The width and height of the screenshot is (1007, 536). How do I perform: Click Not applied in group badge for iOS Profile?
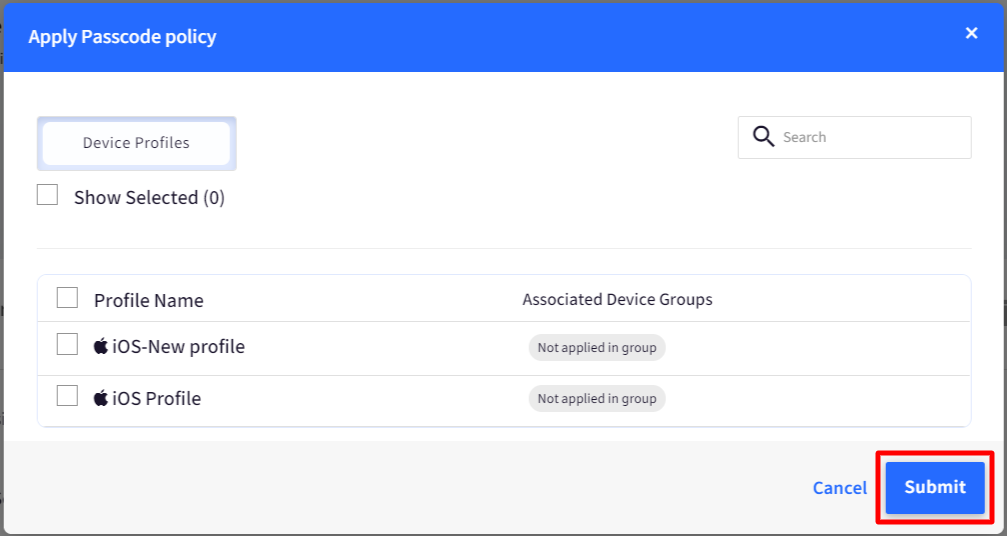click(597, 399)
